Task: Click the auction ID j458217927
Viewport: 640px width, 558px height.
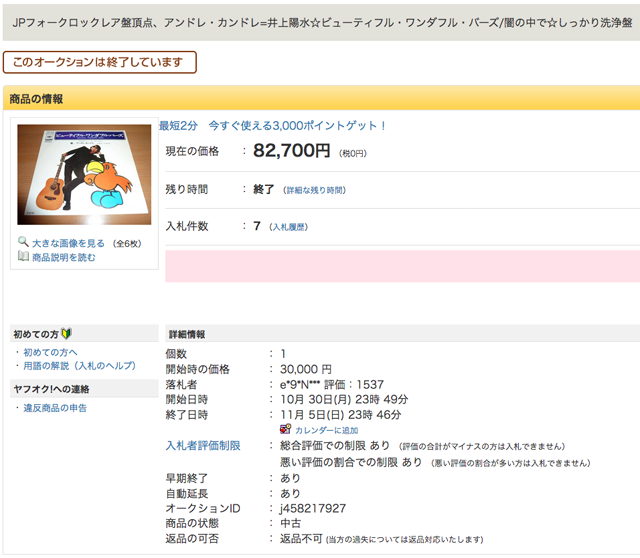Action: [x=313, y=508]
